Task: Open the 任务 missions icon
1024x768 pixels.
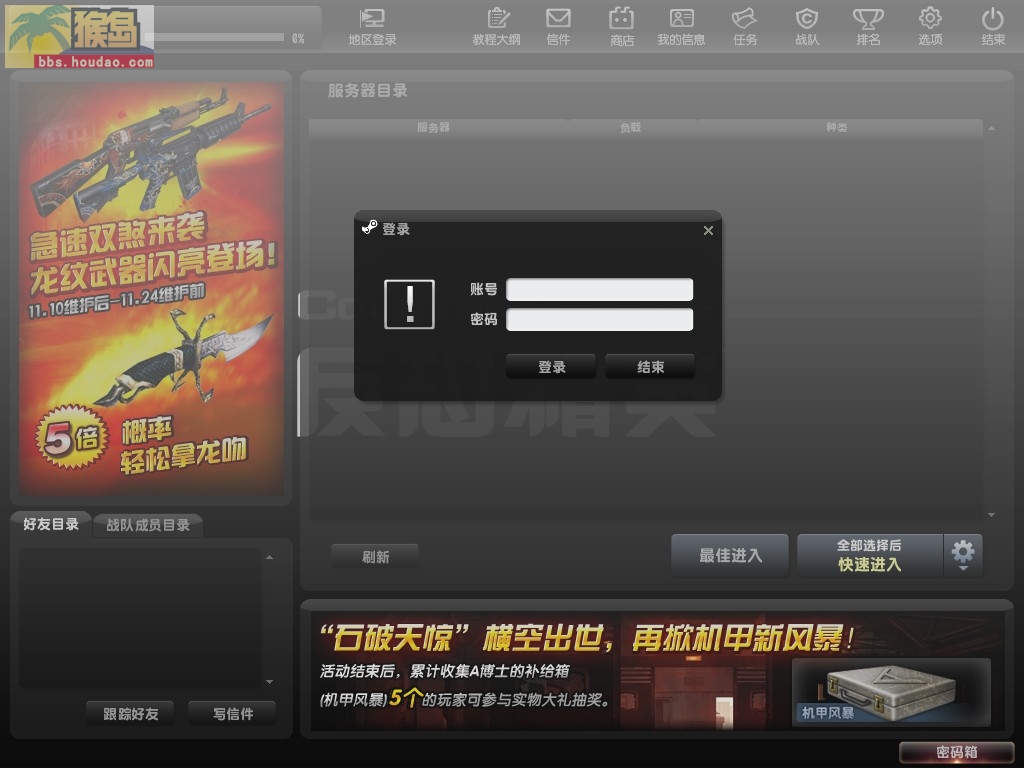Action: [744, 27]
